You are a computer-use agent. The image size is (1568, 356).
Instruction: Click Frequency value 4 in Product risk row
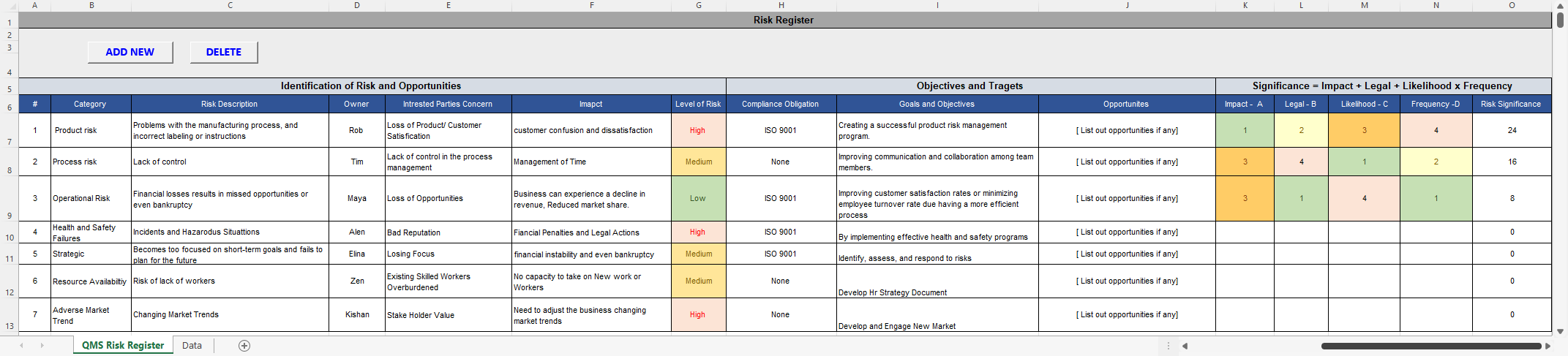pos(1436,130)
